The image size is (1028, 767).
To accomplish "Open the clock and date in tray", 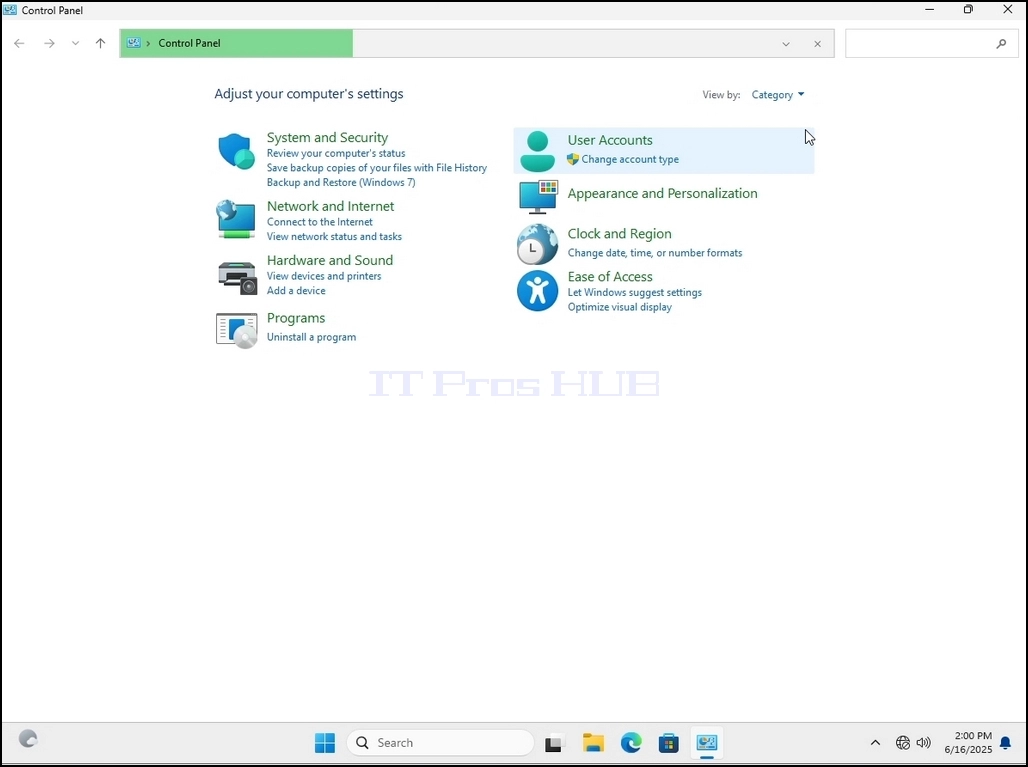I will 968,743.
